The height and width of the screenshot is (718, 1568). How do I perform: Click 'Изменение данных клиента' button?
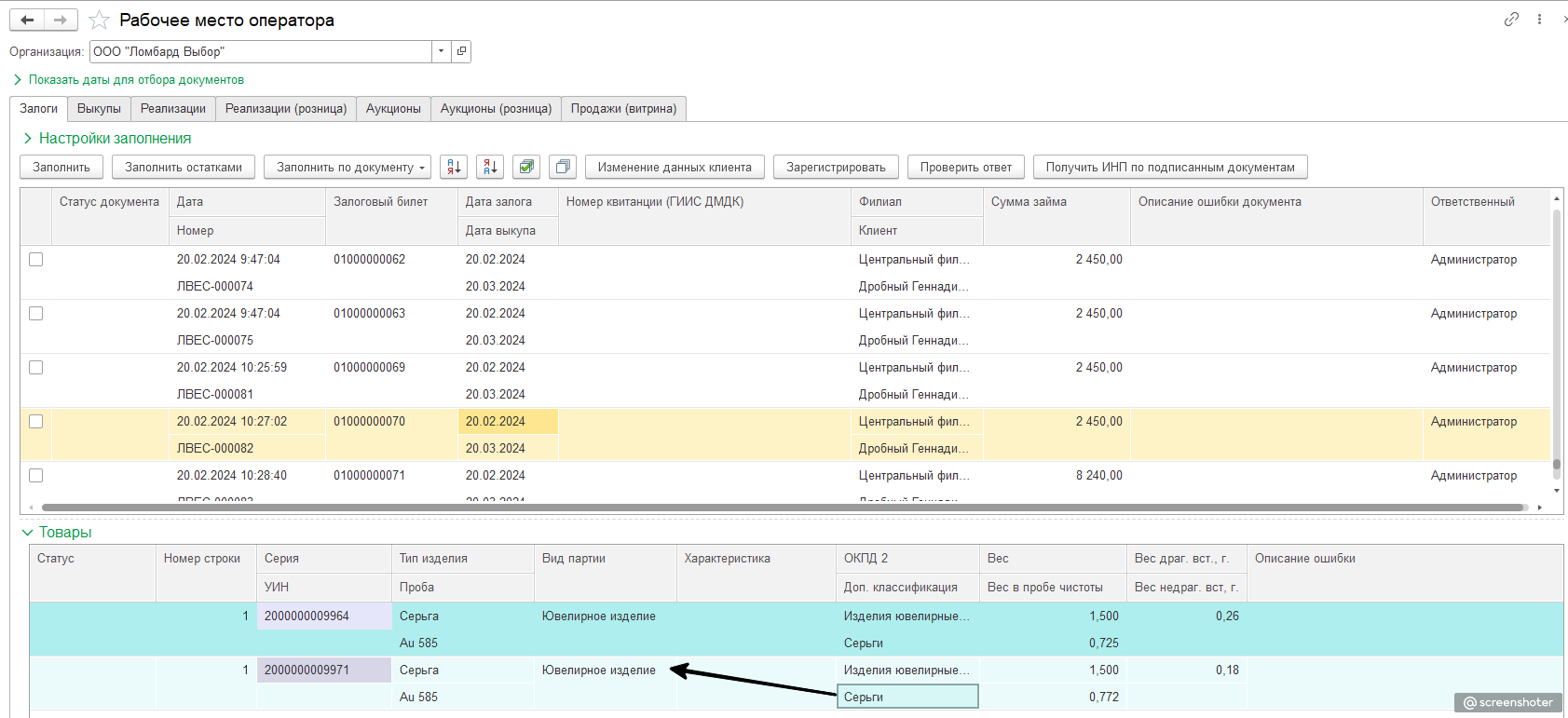(x=675, y=167)
